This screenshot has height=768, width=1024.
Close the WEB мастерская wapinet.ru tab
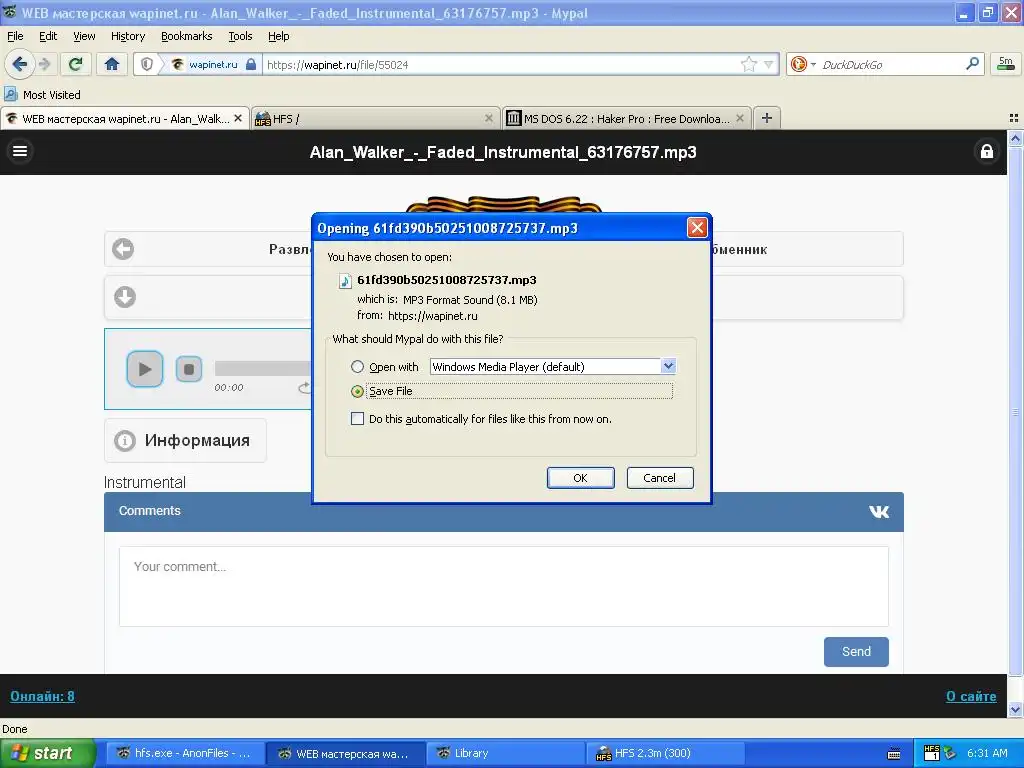click(238, 118)
